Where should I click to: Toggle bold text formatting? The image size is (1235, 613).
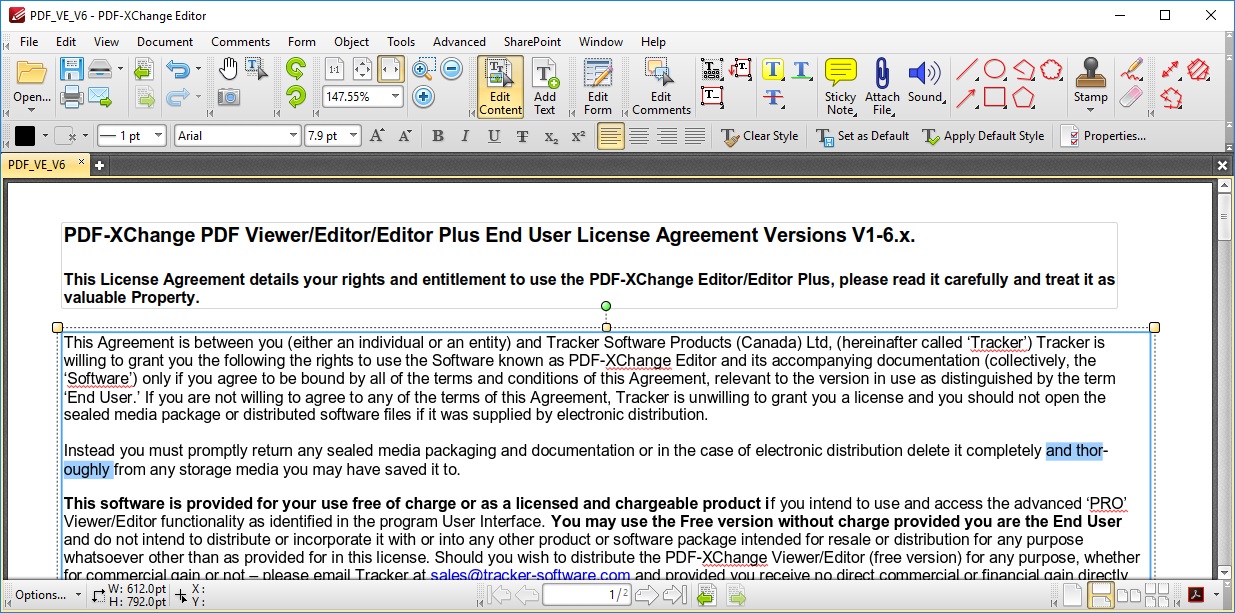[437, 136]
